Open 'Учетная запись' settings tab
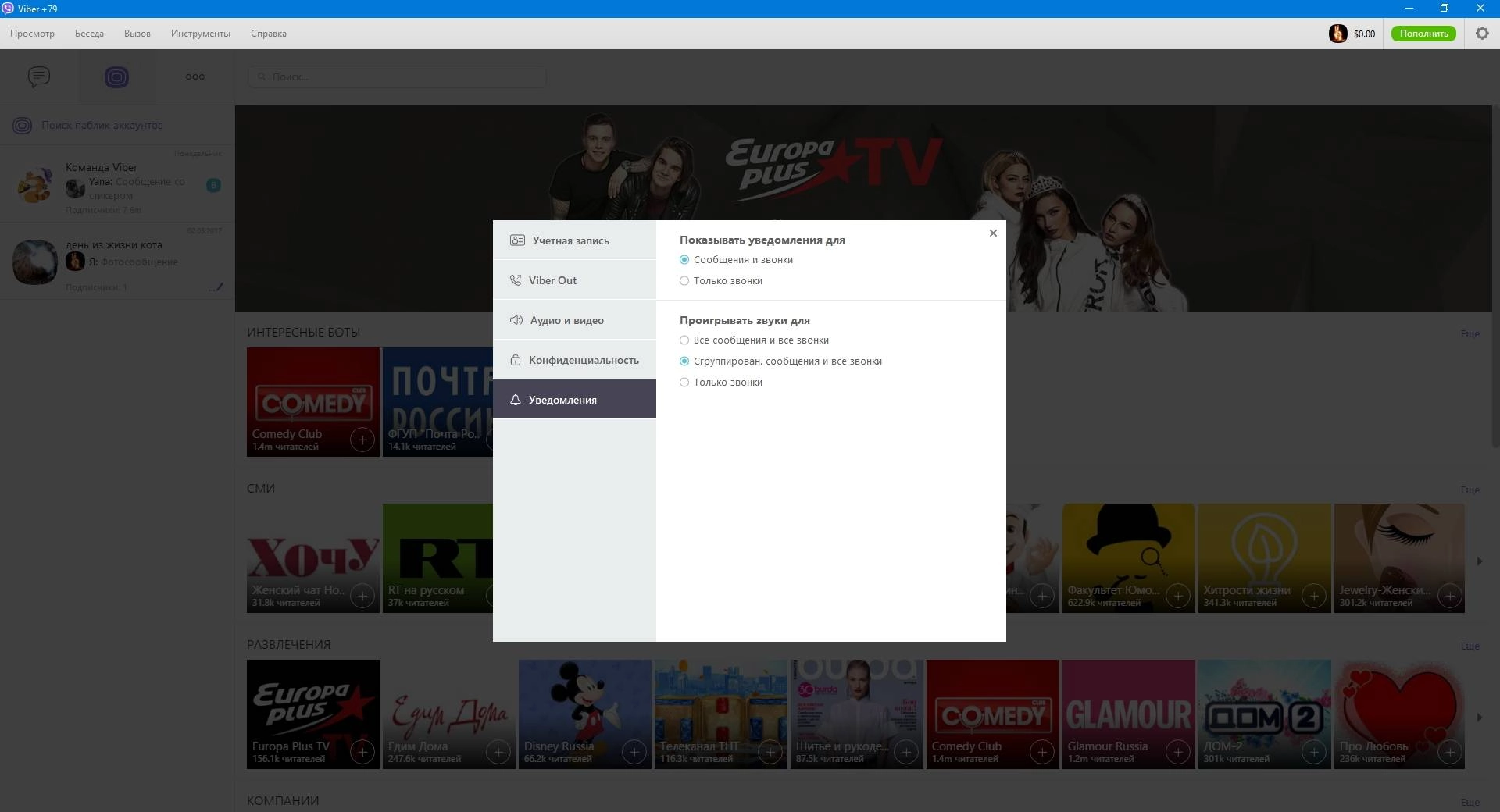1500x812 pixels. 574,240
